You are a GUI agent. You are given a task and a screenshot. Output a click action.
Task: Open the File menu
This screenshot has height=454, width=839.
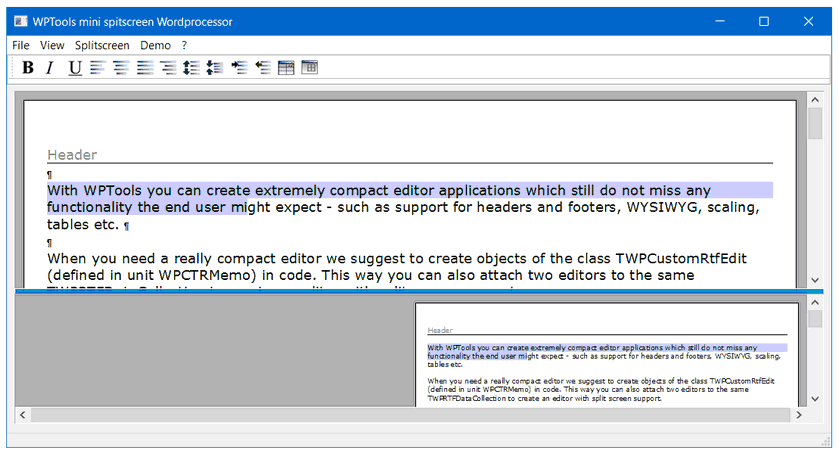21,45
